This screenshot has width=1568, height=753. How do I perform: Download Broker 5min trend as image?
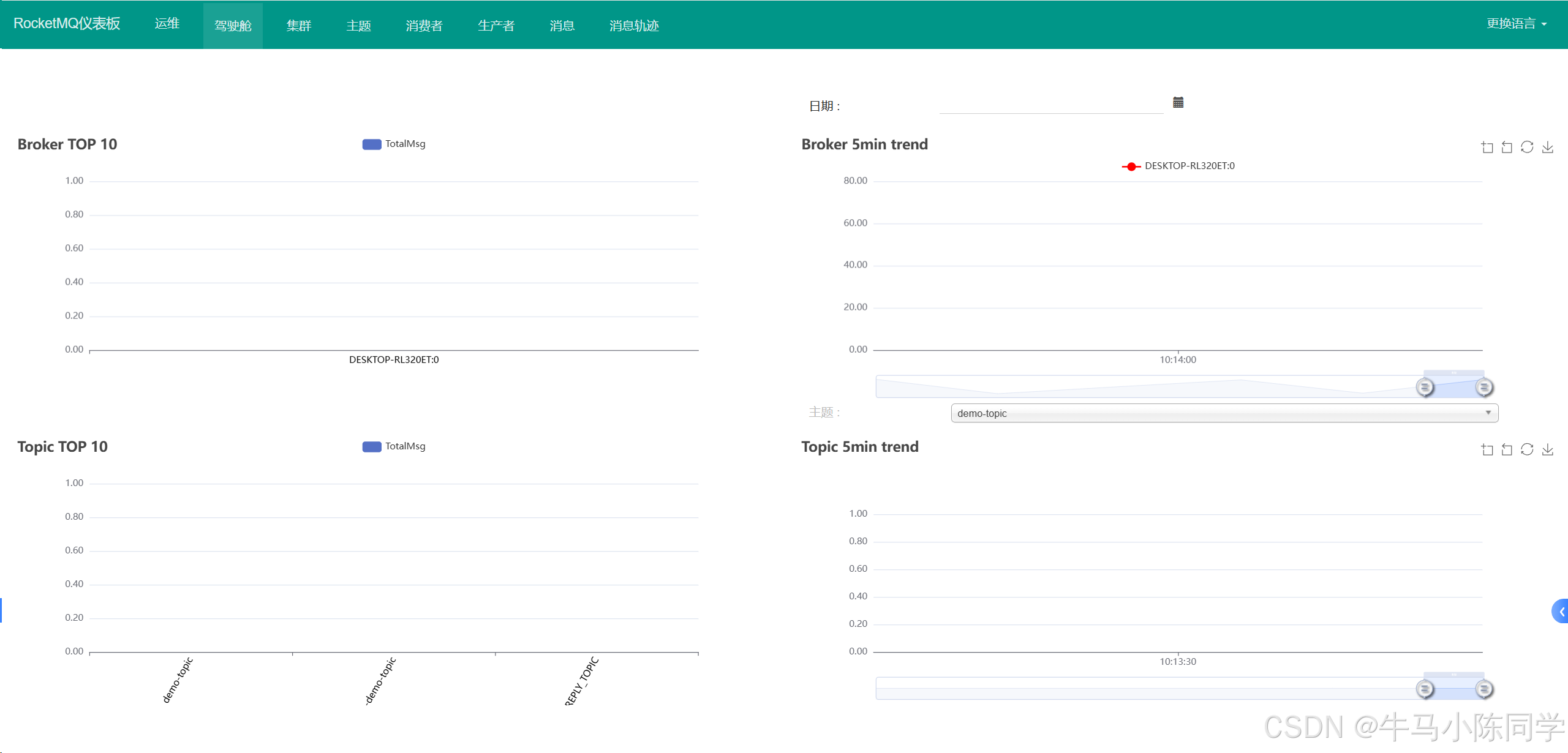[x=1548, y=147]
